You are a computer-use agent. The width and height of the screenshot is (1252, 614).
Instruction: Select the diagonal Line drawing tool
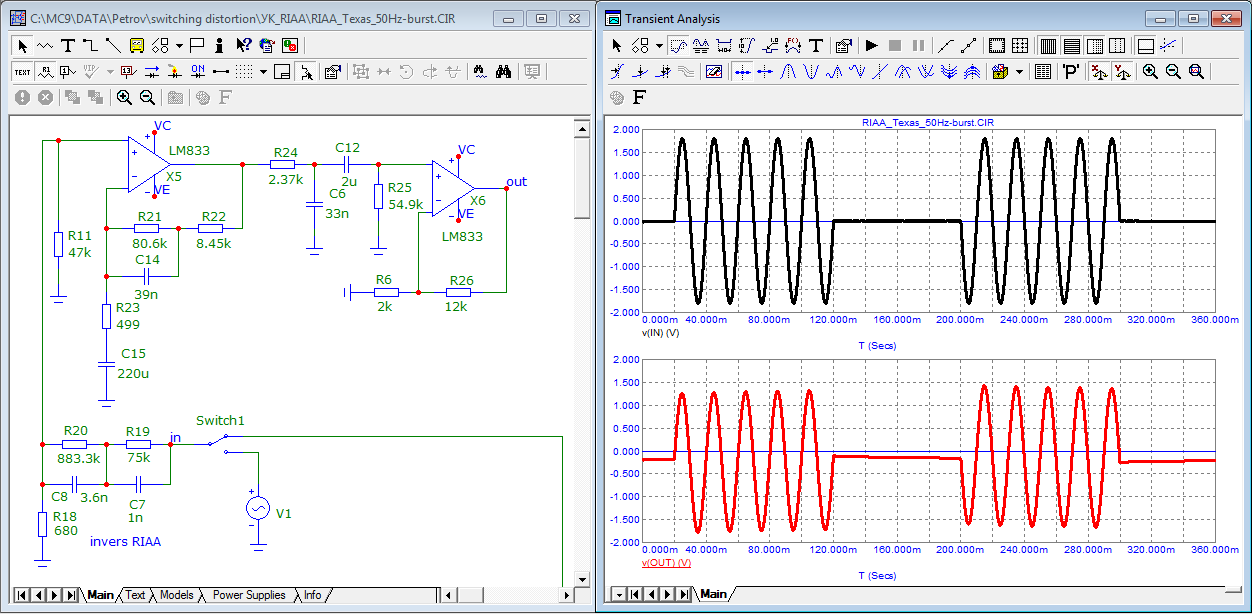(112, 45)
